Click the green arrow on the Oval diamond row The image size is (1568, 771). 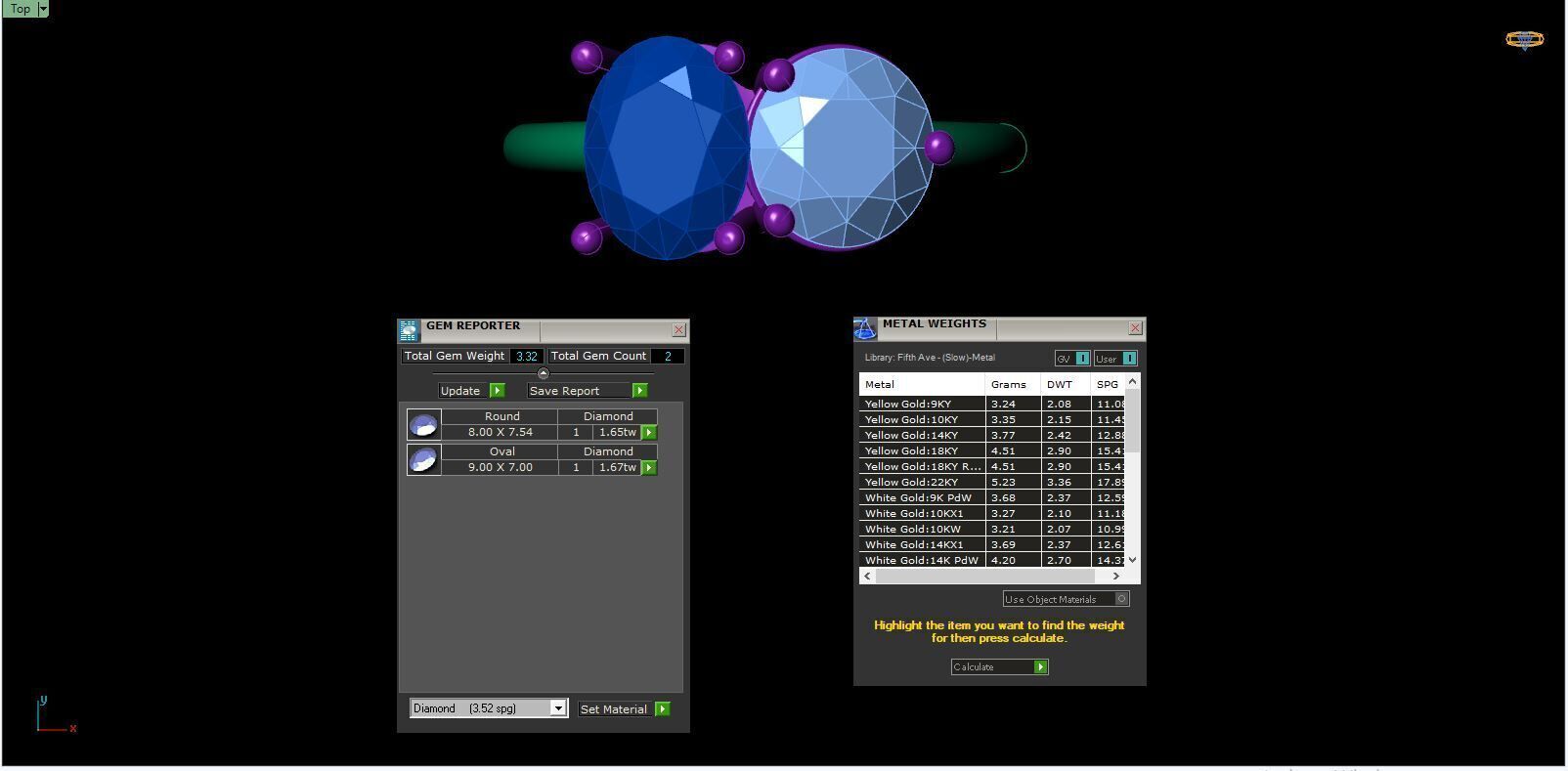point(648,467)
